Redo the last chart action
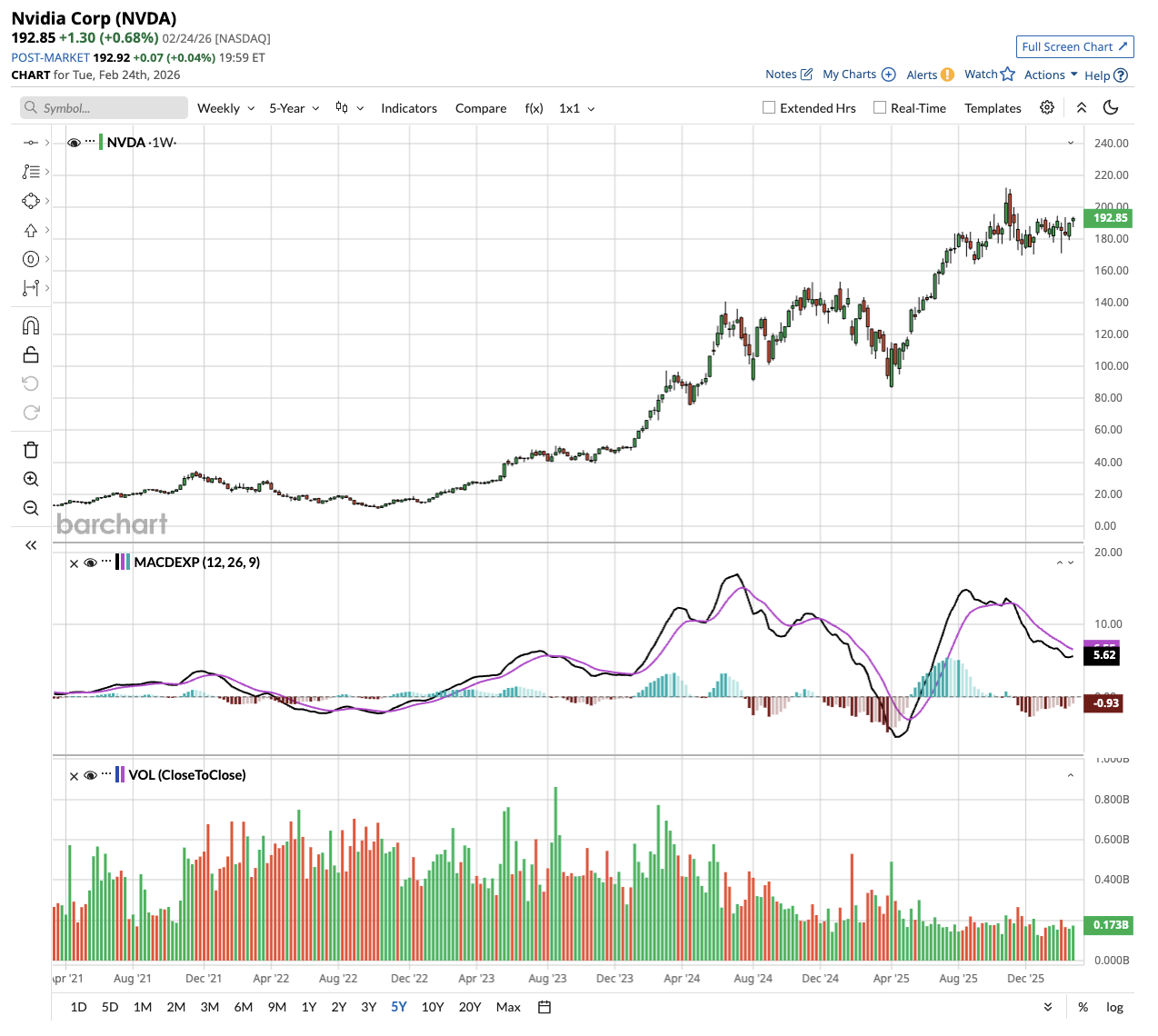 (x=31, y=413)
